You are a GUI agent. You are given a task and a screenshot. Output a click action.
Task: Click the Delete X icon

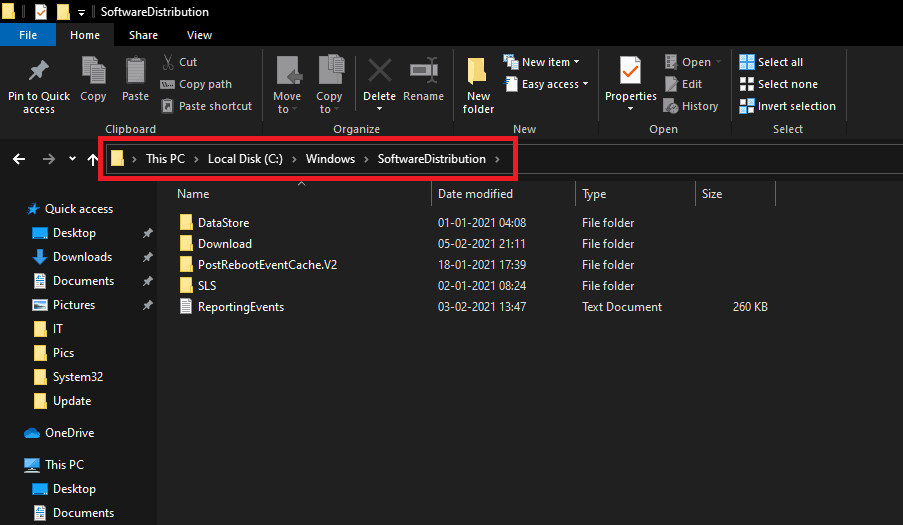pyautogui.click(x=380, y=71)
